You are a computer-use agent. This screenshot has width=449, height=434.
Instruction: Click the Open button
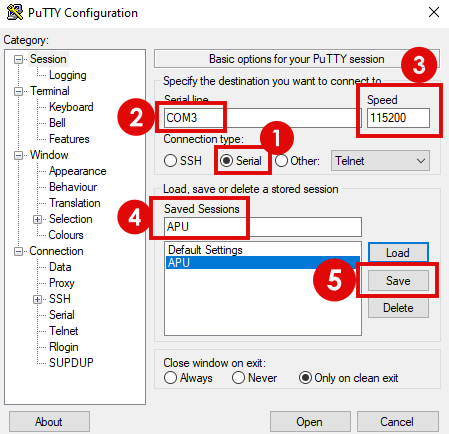coord(310,422)
